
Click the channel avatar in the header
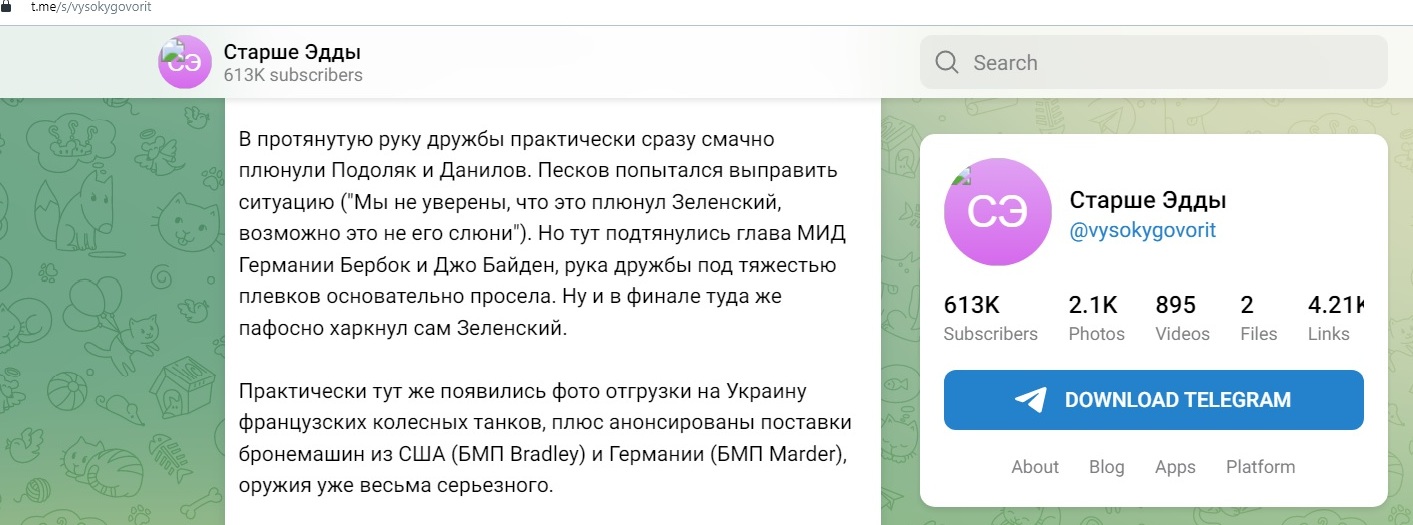point(185,62)
